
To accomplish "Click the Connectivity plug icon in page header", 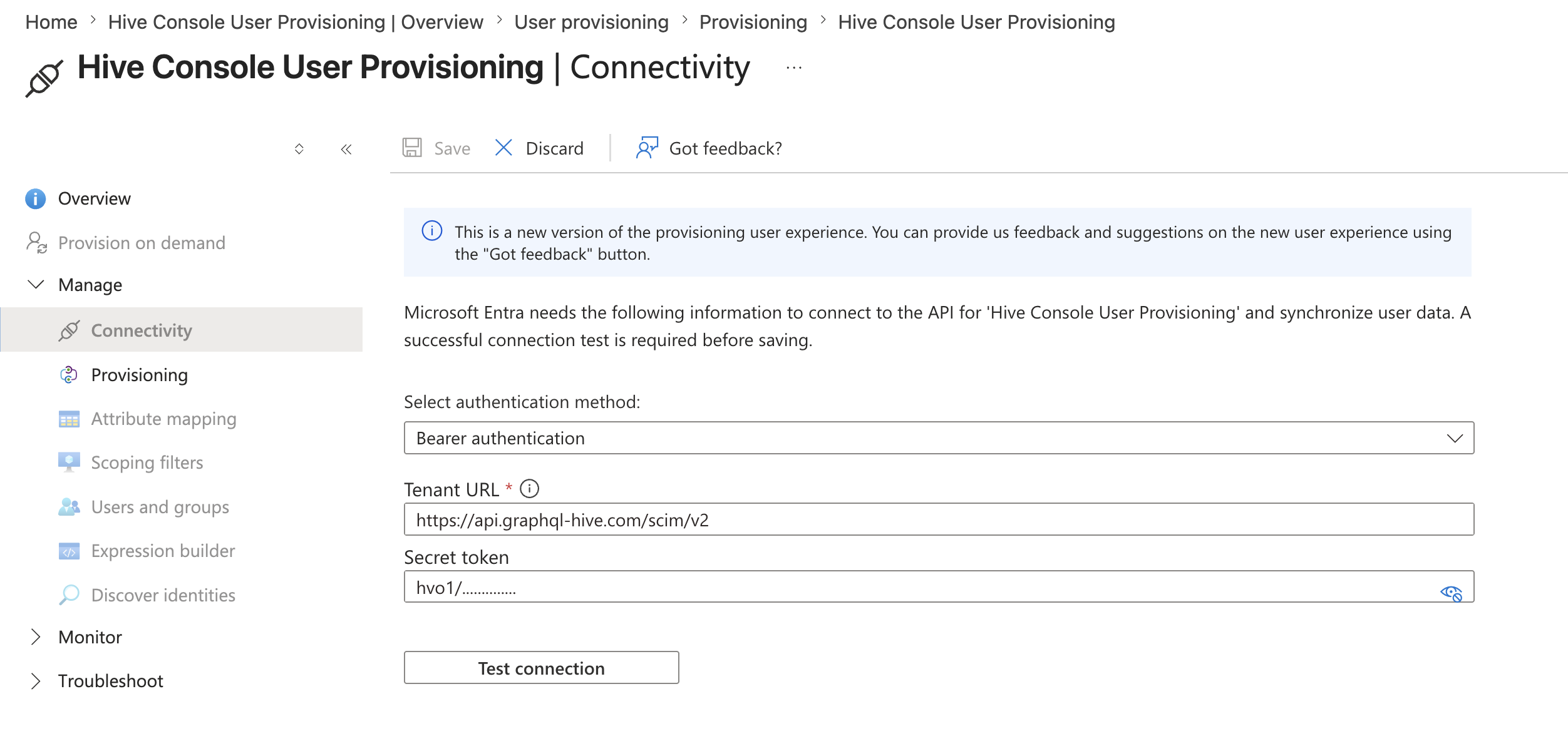I will click(x=44, y=78).
